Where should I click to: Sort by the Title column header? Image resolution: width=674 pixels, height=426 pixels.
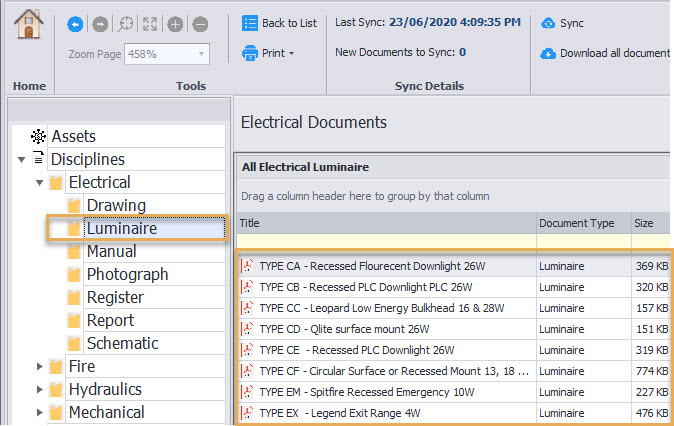[x=386, y=223]
